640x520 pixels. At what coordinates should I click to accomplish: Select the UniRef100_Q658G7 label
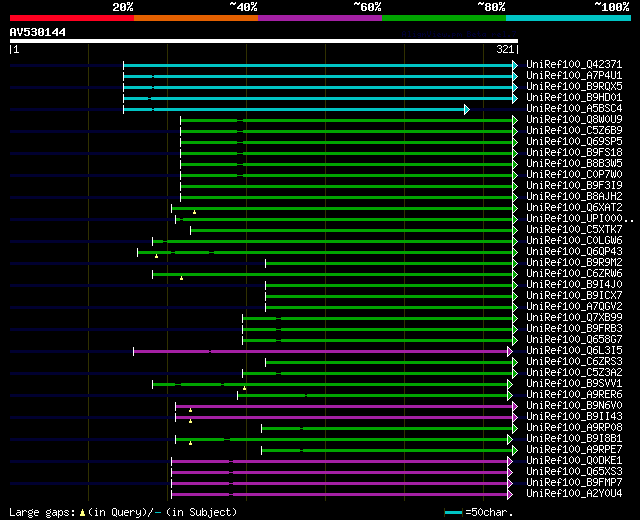point(574,340)
